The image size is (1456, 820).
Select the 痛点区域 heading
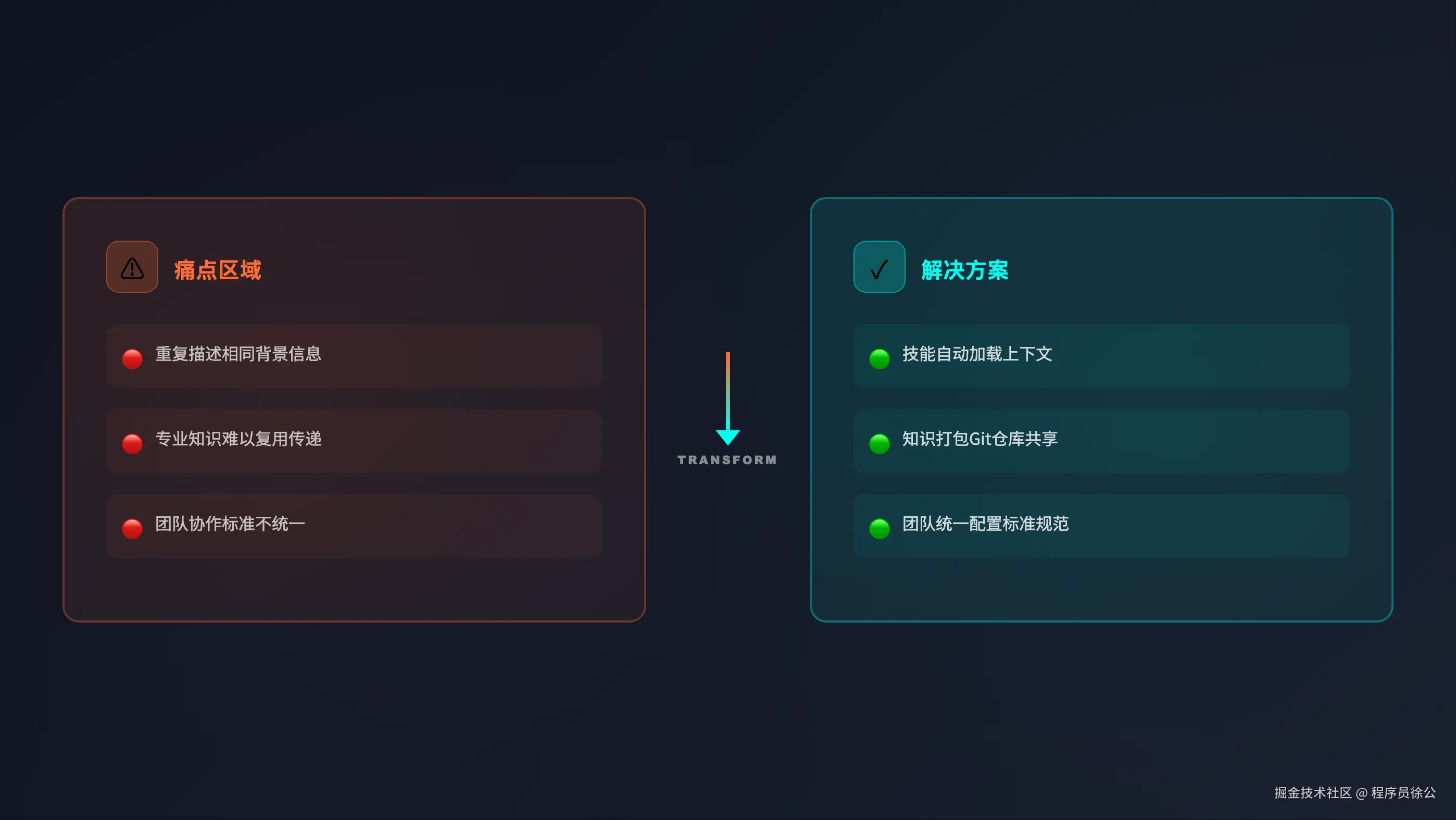click(218, 270)
